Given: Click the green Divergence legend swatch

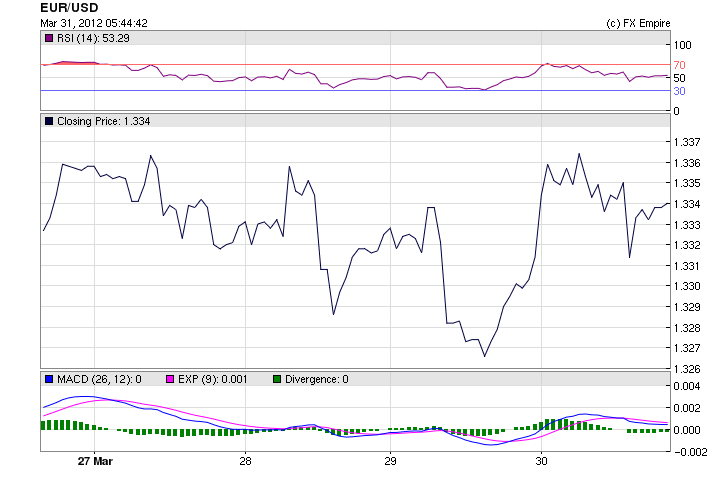Looking at the screenshot, I should click(277, 379).
